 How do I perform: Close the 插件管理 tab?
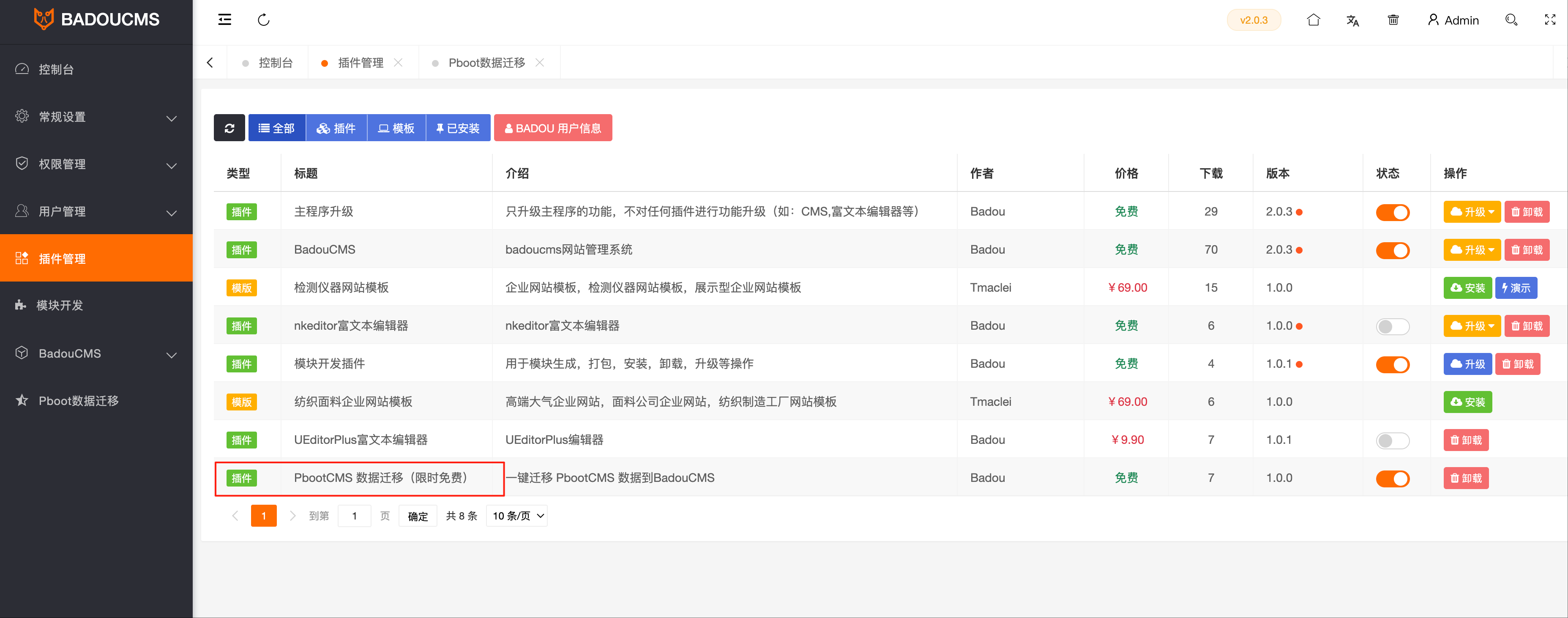tap(398, 63)
